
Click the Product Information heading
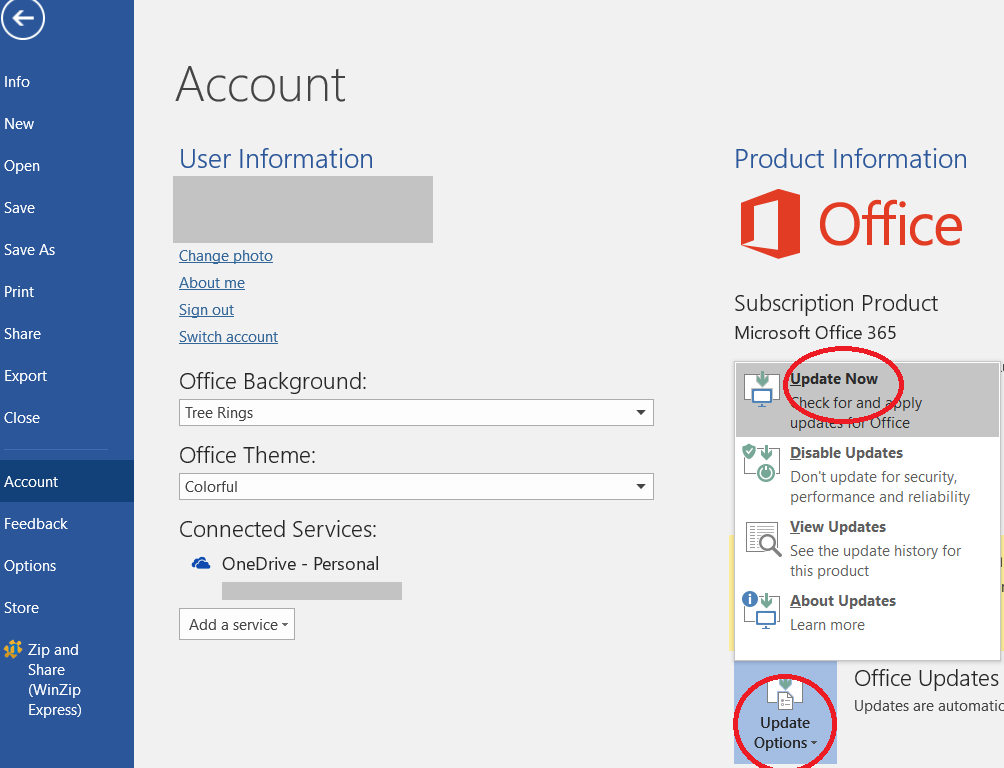point(850,158)
